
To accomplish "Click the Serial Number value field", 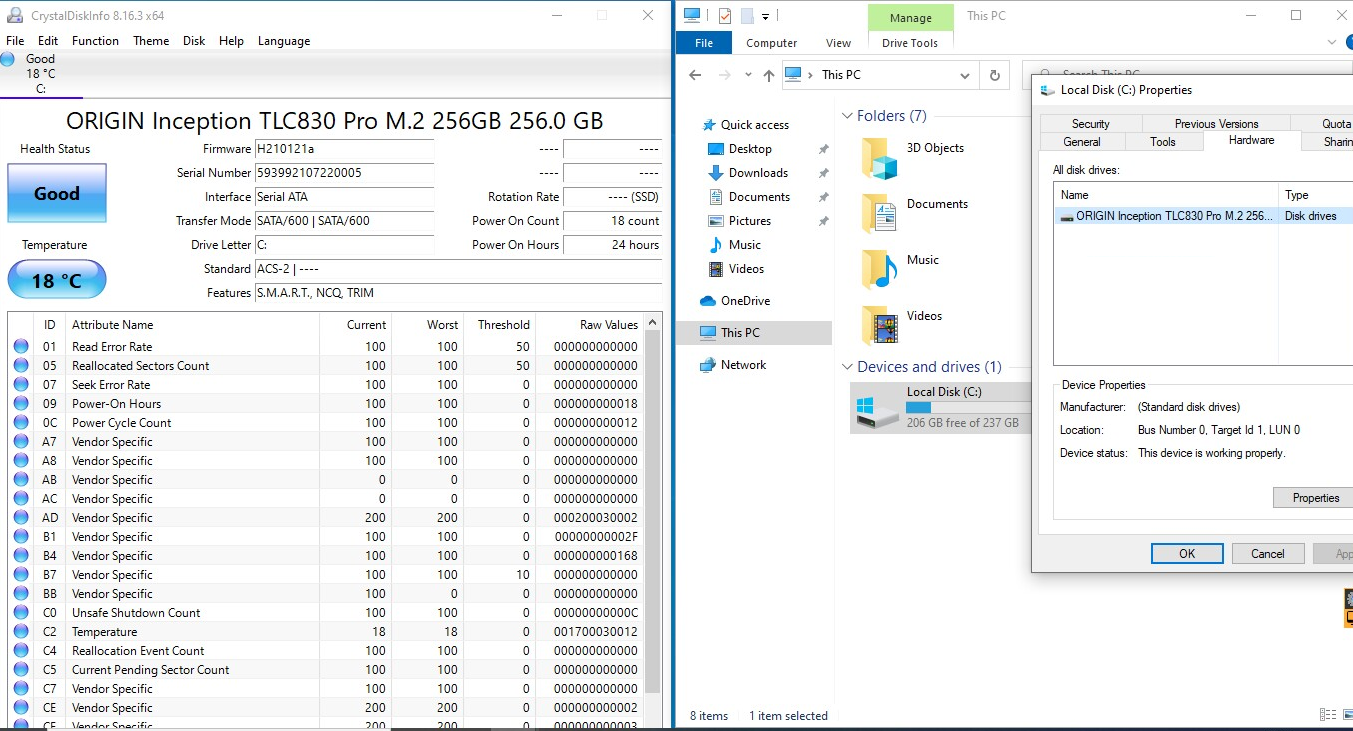I will coord(344,173).
